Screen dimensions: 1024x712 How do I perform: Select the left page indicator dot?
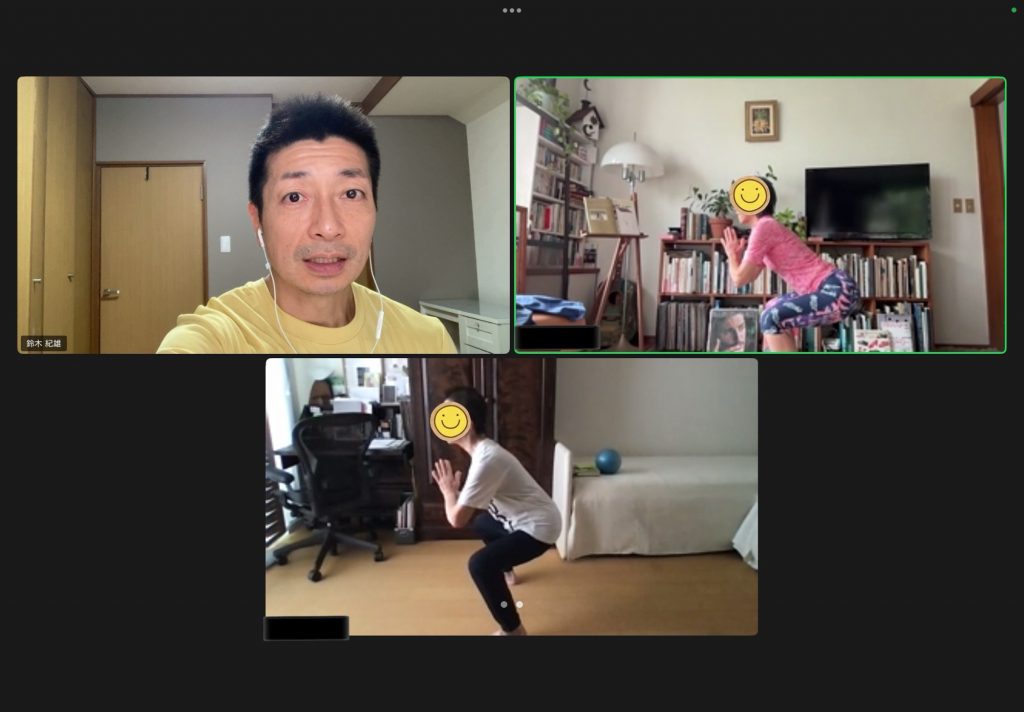(x=503, y=604)
